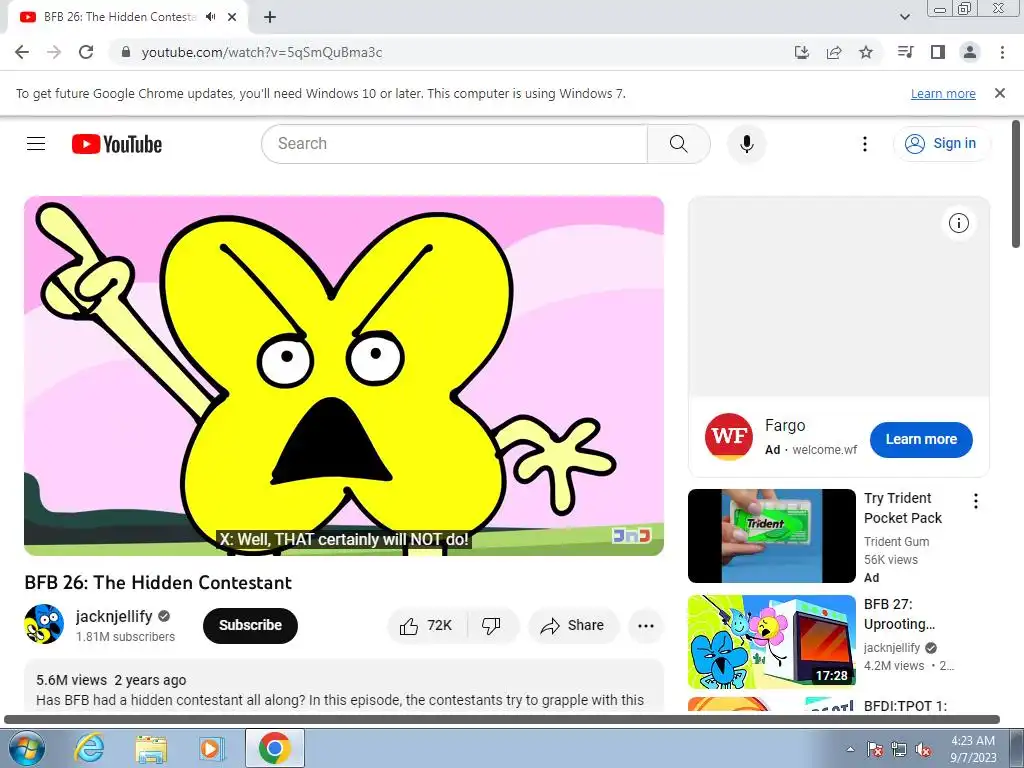Toggle Chrome side panel
Image resolution: width=1024 pixels, height=768 pixels.
pyautogui.click(x=938, y=52)
